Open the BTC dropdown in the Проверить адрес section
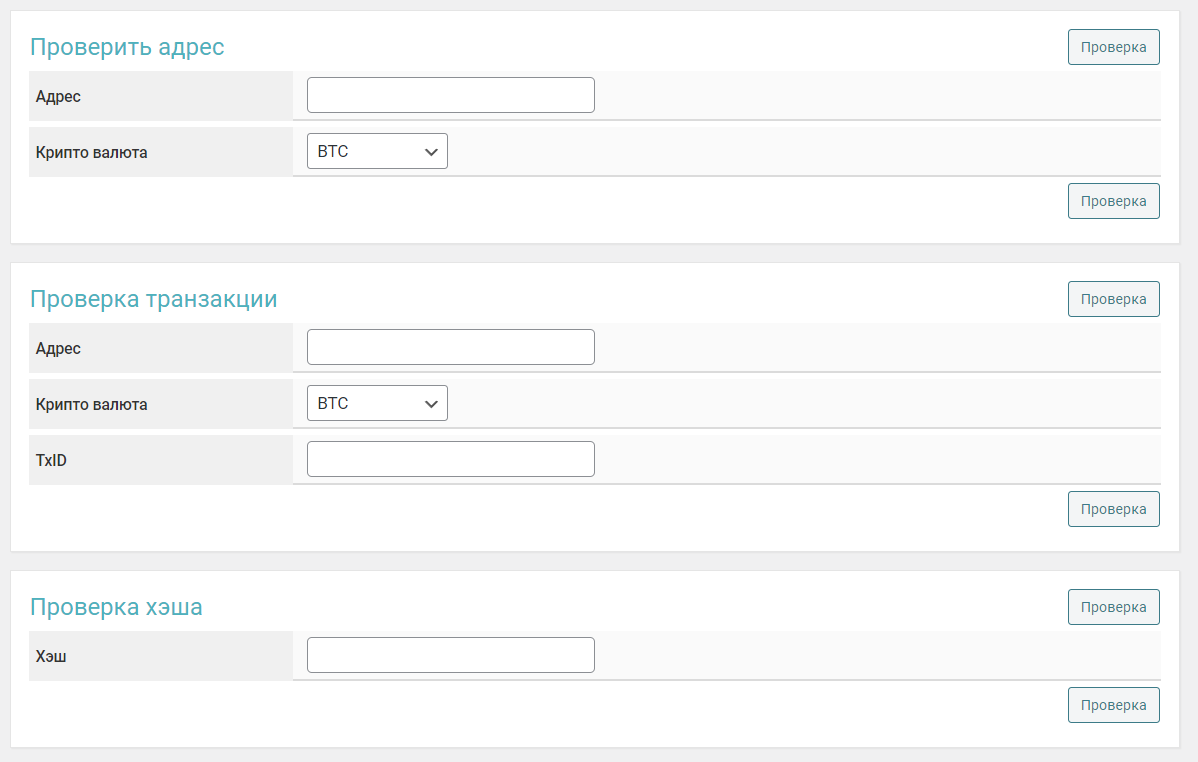This screenshot has height=762, width=1198. 377,151
